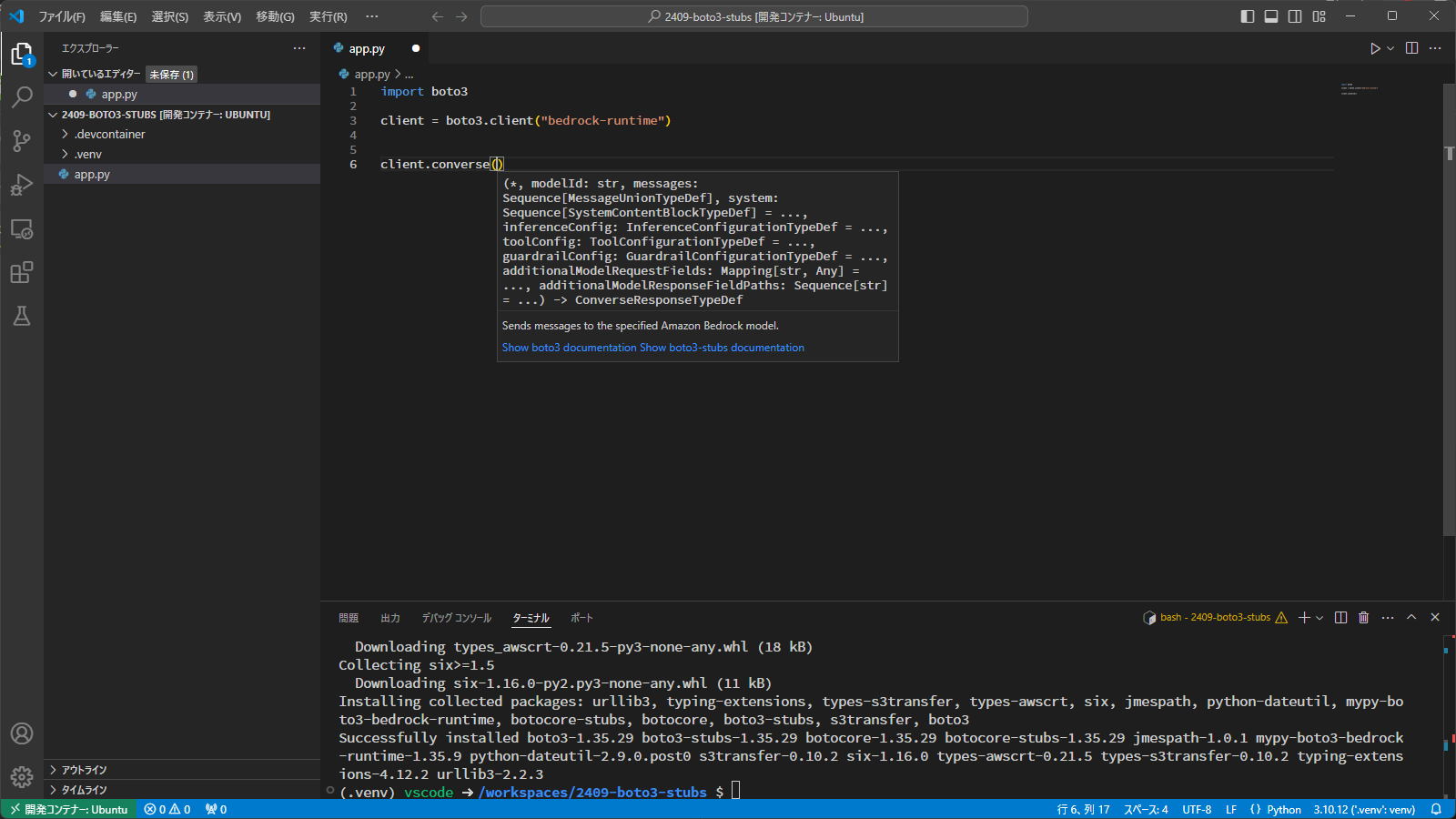The image size is (1456, 819).
Task: Go to line via 行 6, 列 17
Action: click(x=1084, y=809)
